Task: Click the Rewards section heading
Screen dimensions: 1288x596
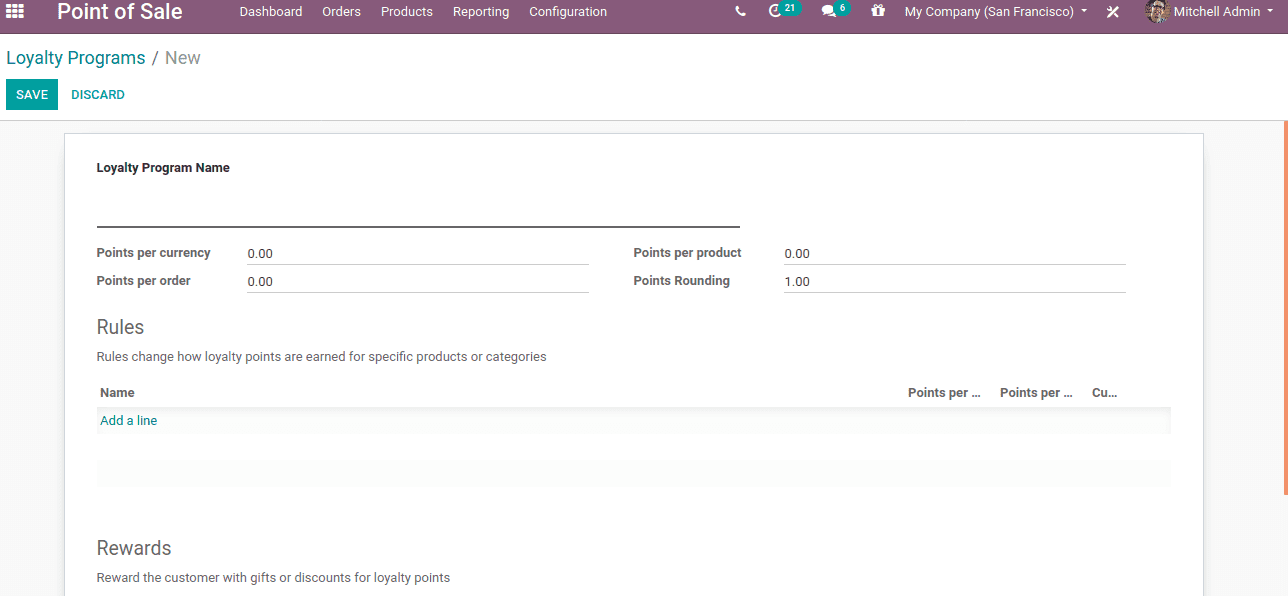Action: pyautogui.click(x=134, y=548)
